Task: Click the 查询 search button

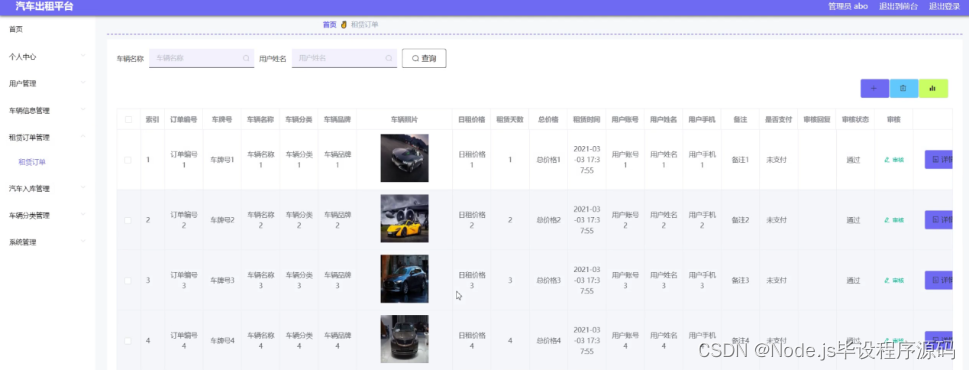Action: 424,58
